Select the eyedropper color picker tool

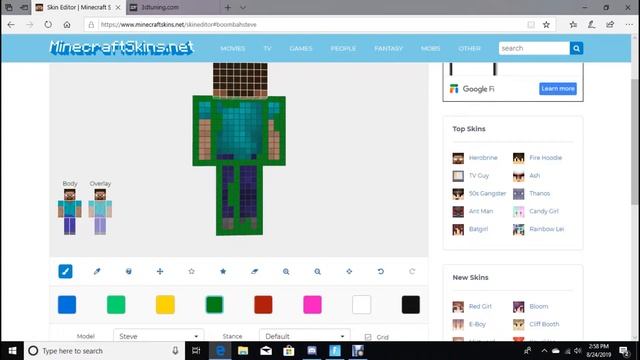(97, 271)
